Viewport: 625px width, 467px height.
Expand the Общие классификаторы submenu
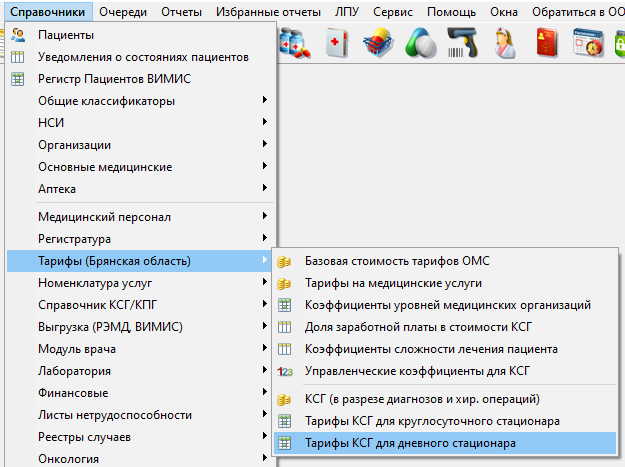click(106, 101)
